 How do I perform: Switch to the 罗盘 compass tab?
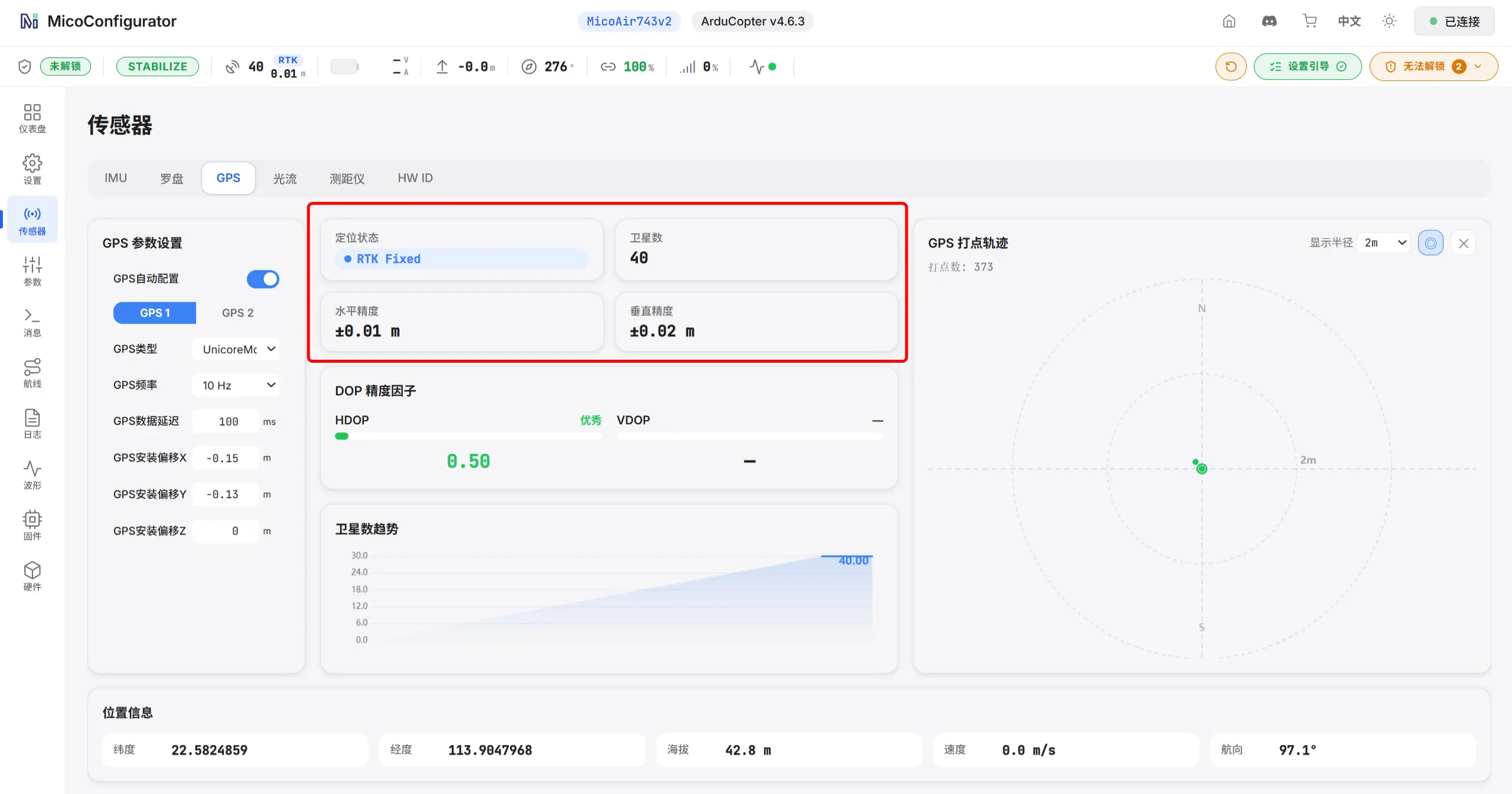(171, 178)
